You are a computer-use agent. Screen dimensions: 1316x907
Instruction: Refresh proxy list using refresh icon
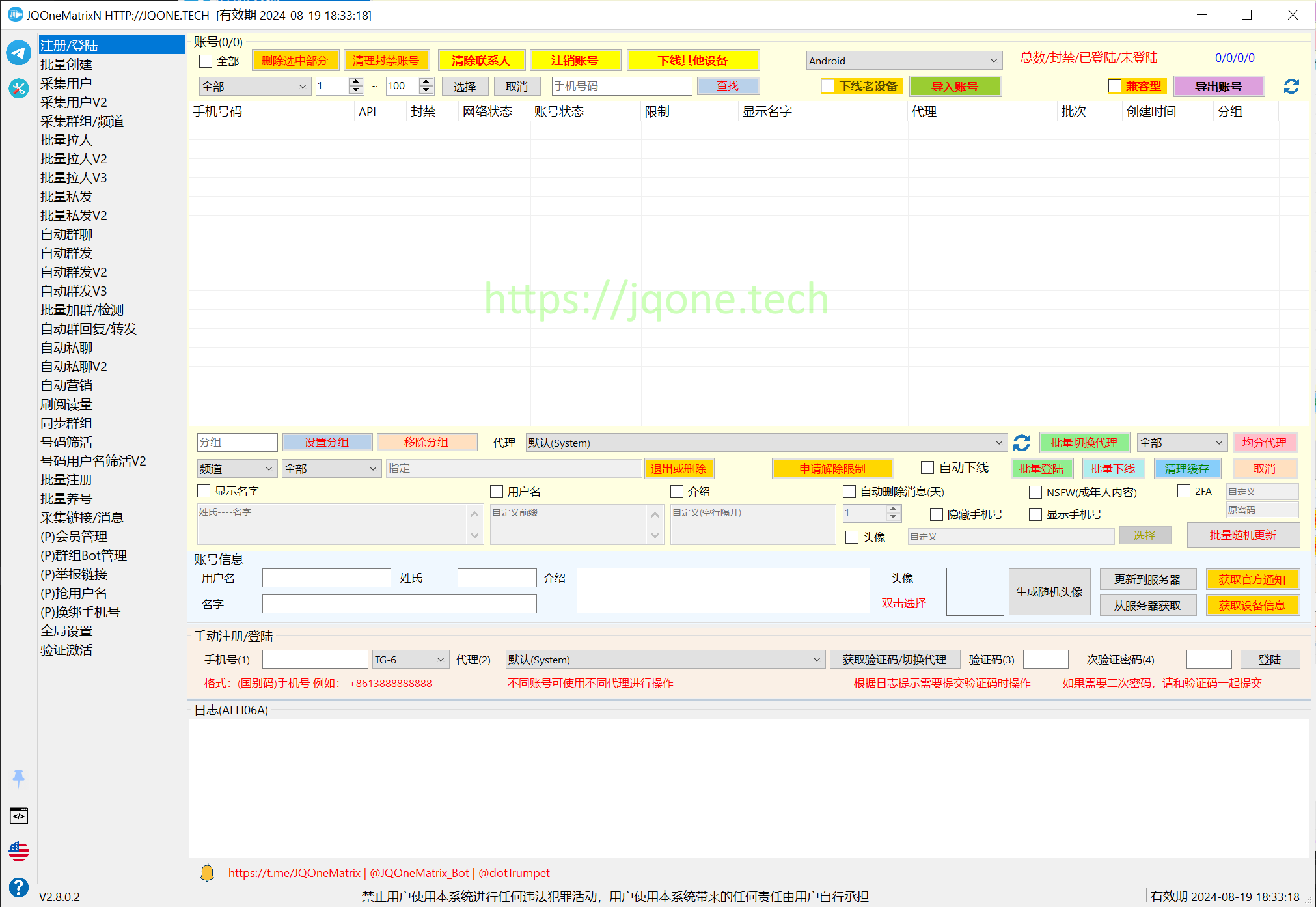click(1022, 443)
